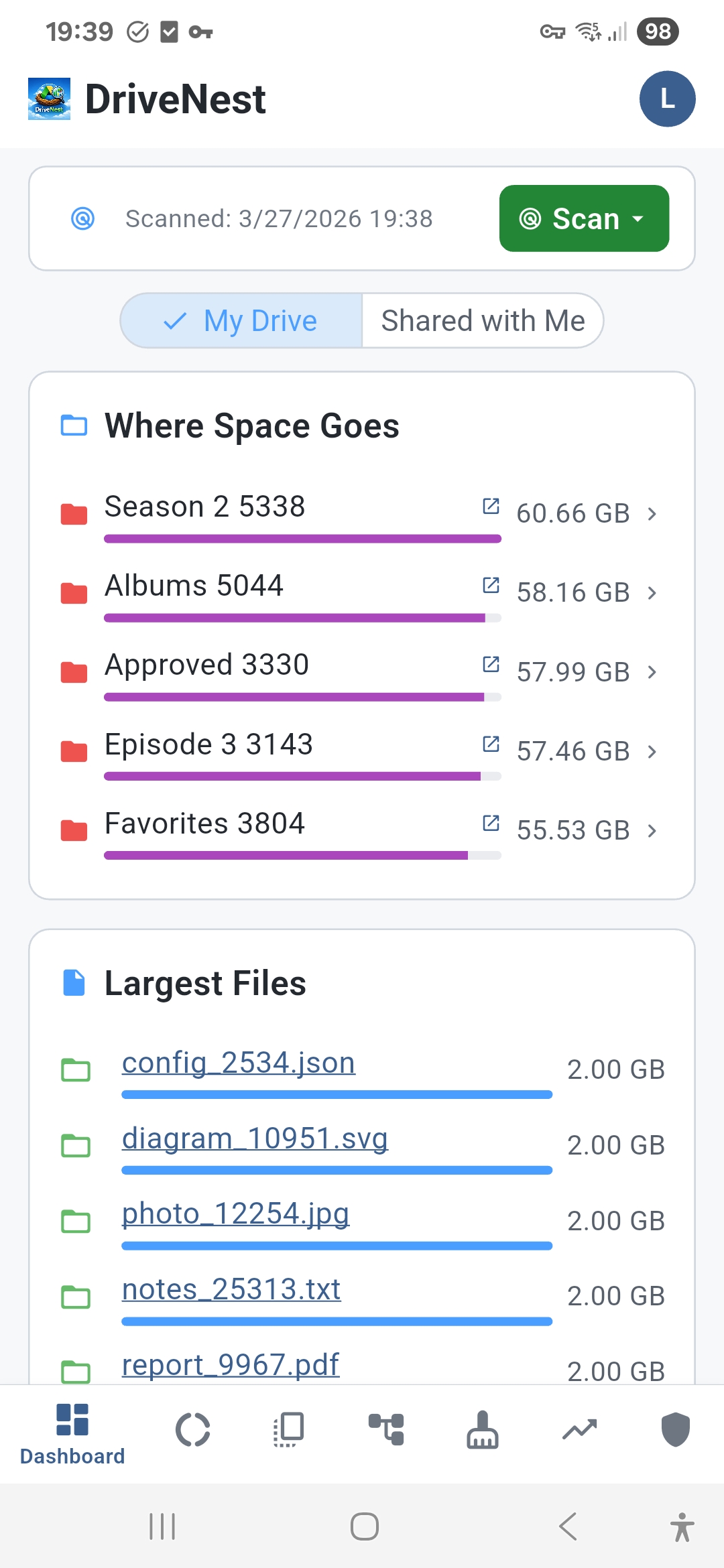
Task: Go to the Dashboard tab
Action: (72, 1434)
